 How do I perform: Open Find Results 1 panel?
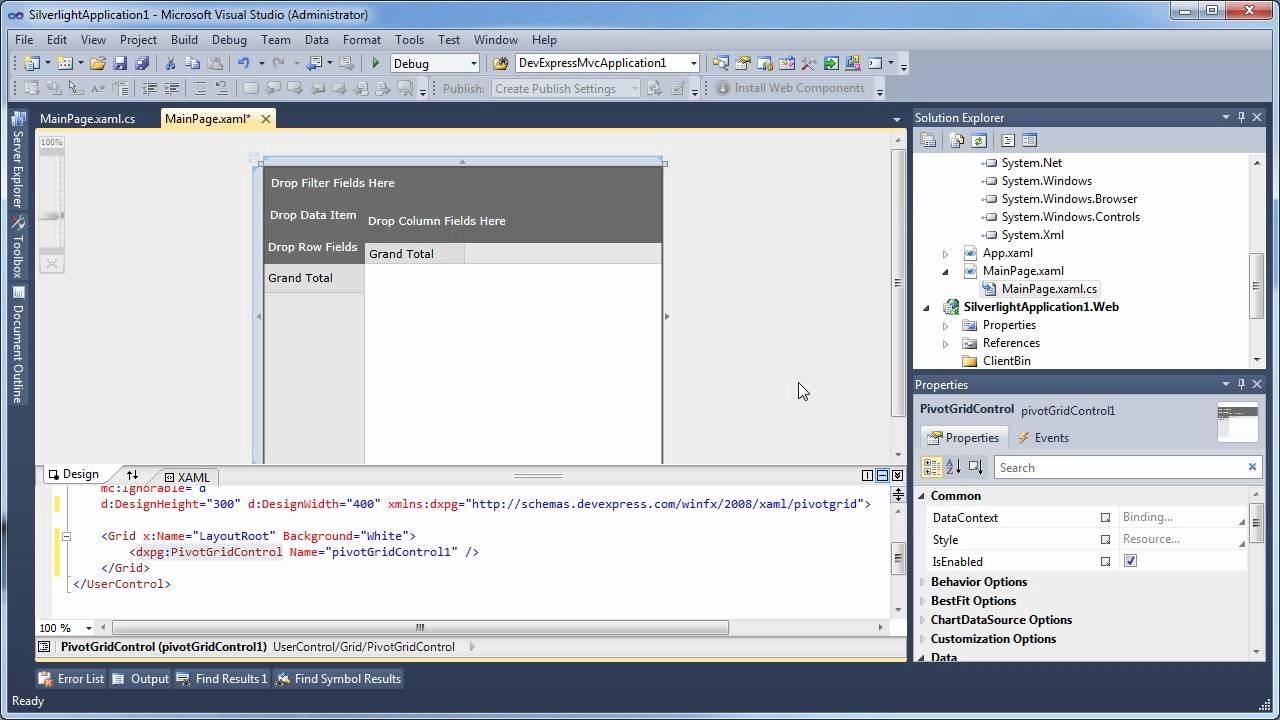222,679
